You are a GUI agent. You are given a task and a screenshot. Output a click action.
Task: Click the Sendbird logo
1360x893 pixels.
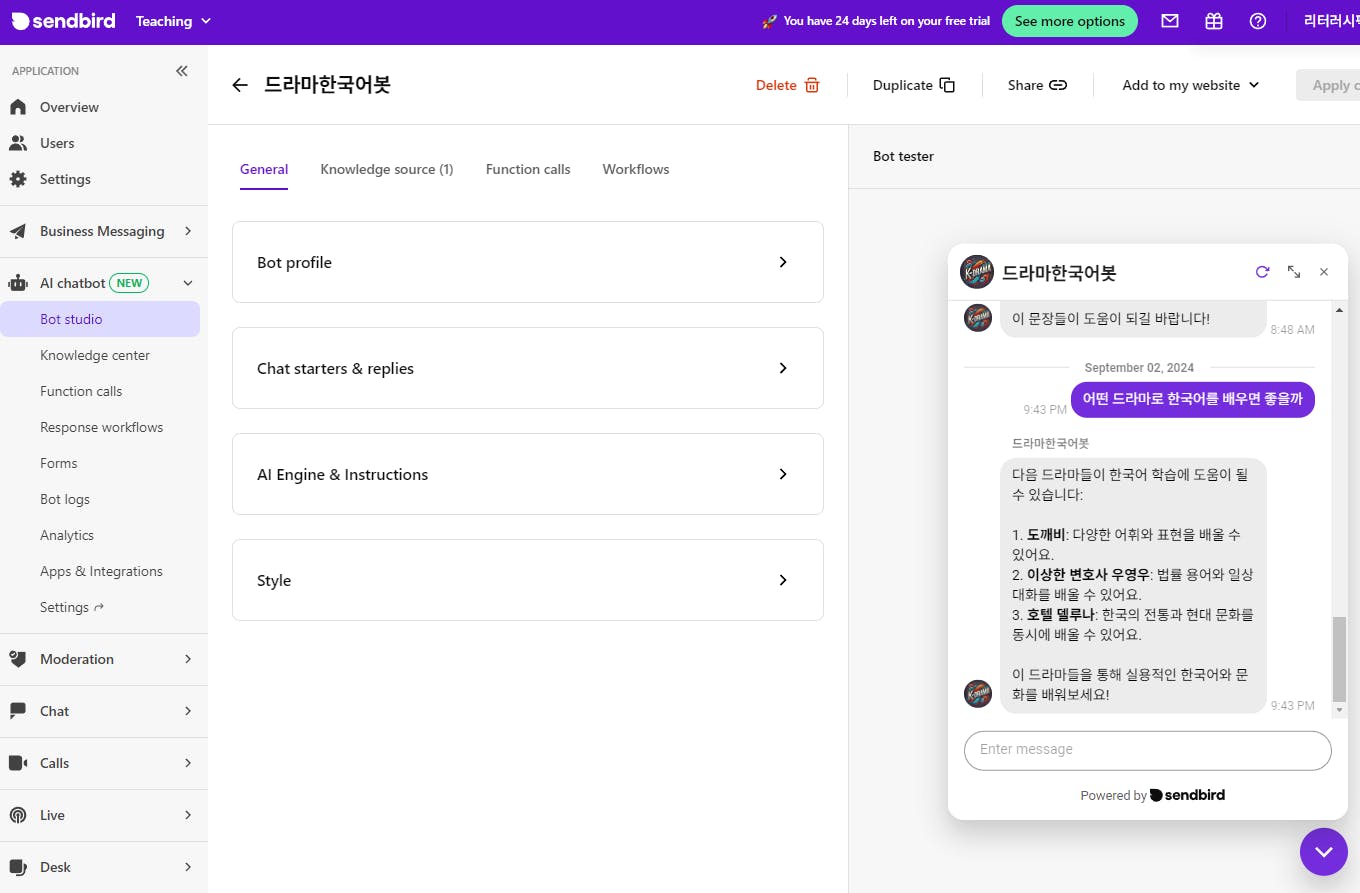pos(63,21)
